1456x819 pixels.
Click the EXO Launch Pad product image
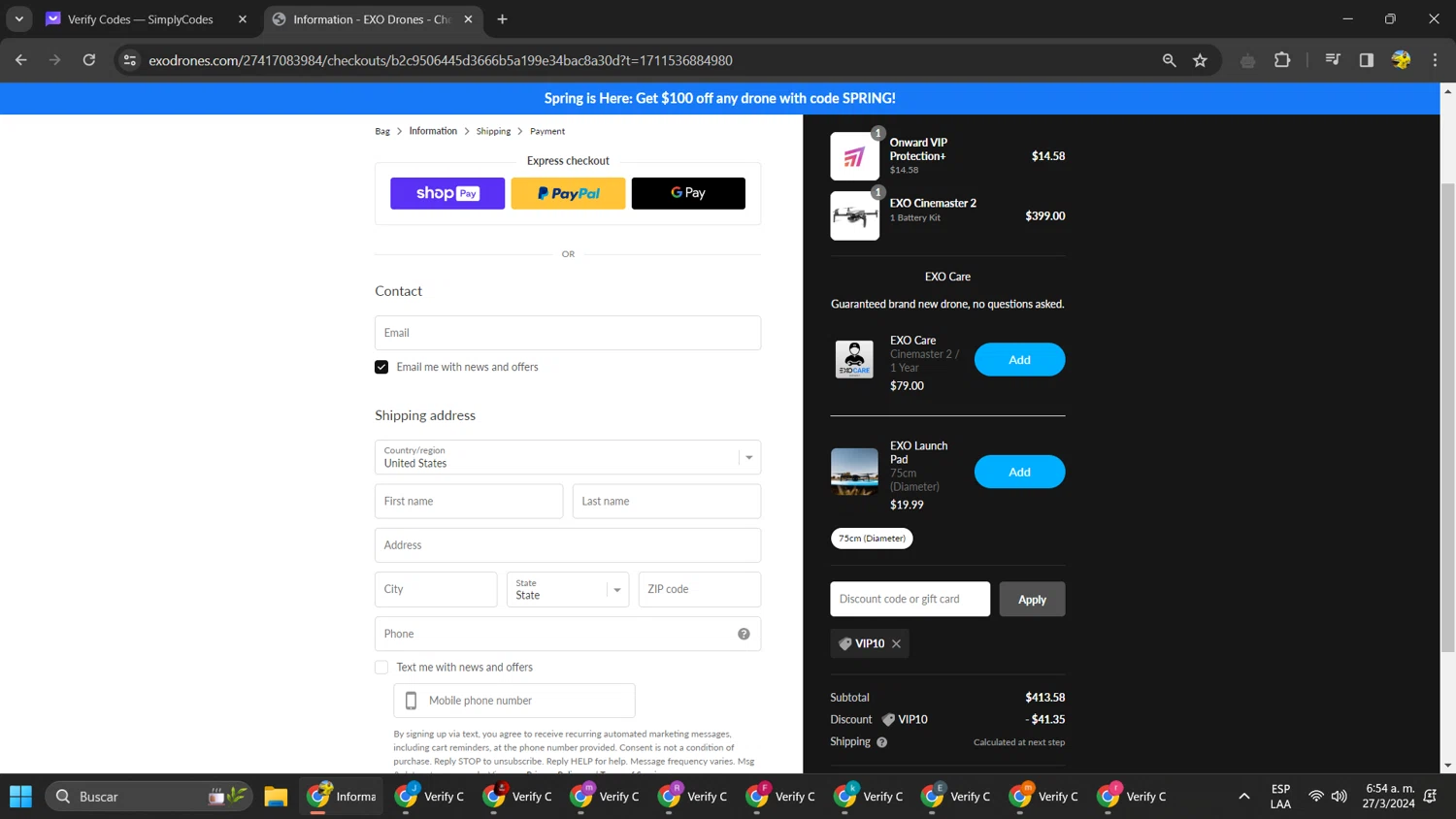tap(854, 472)
